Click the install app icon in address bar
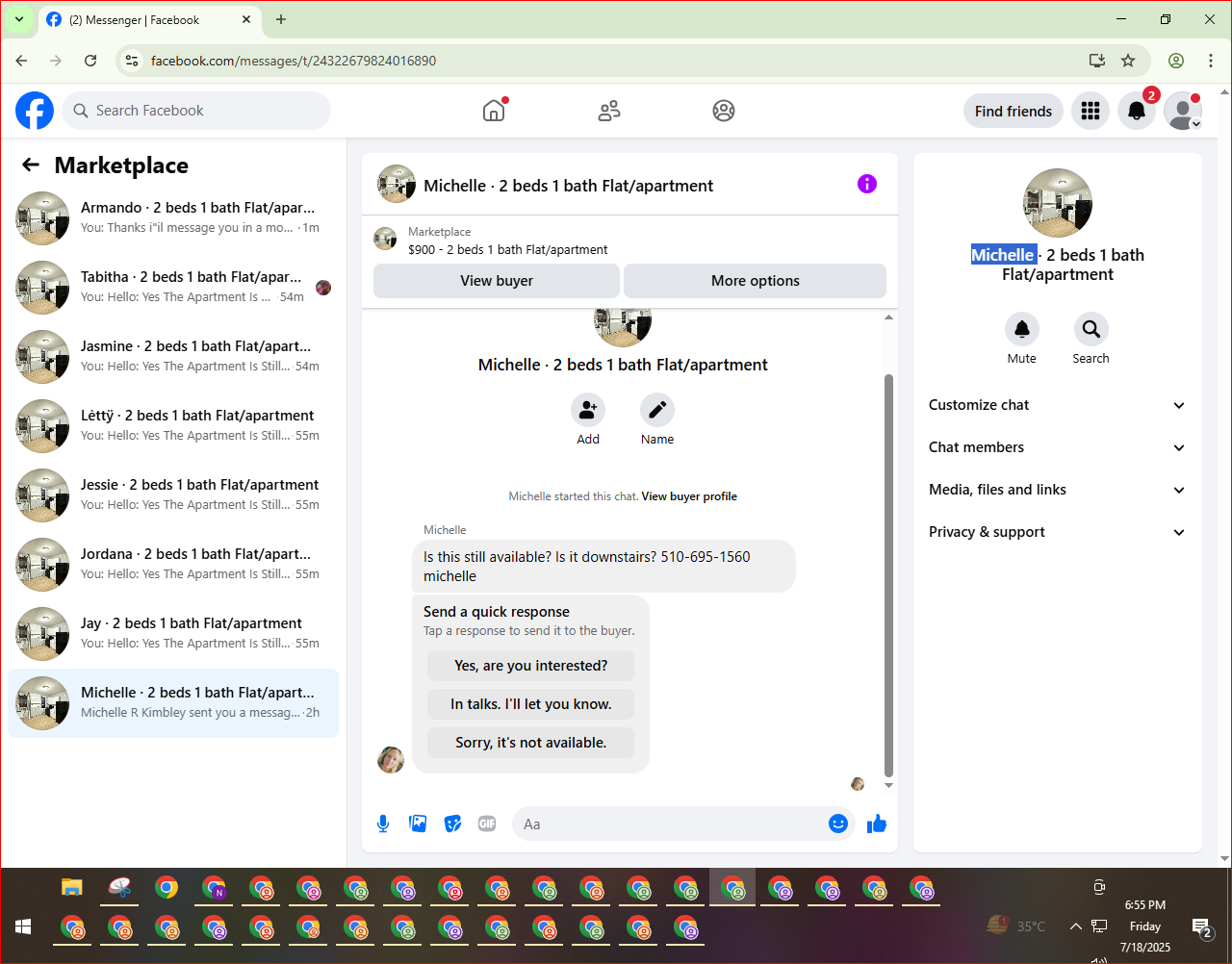Viewport: 1232px width, 964px height. coord(1096,61)
